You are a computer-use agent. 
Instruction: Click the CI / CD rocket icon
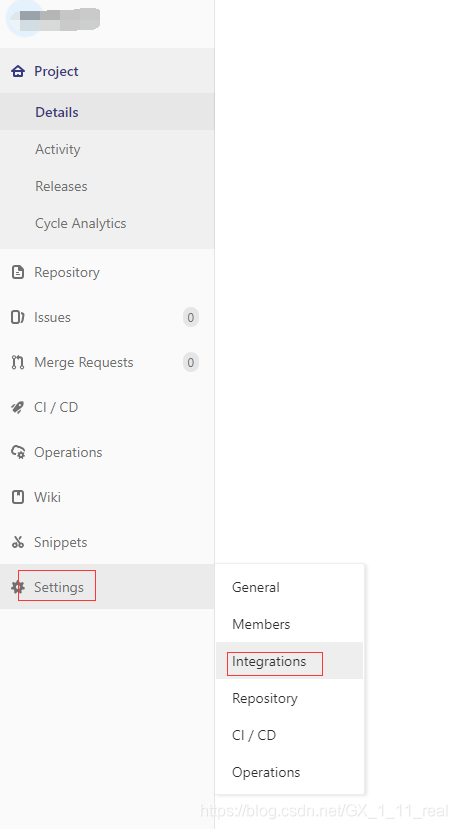click(x=18, y=407)
